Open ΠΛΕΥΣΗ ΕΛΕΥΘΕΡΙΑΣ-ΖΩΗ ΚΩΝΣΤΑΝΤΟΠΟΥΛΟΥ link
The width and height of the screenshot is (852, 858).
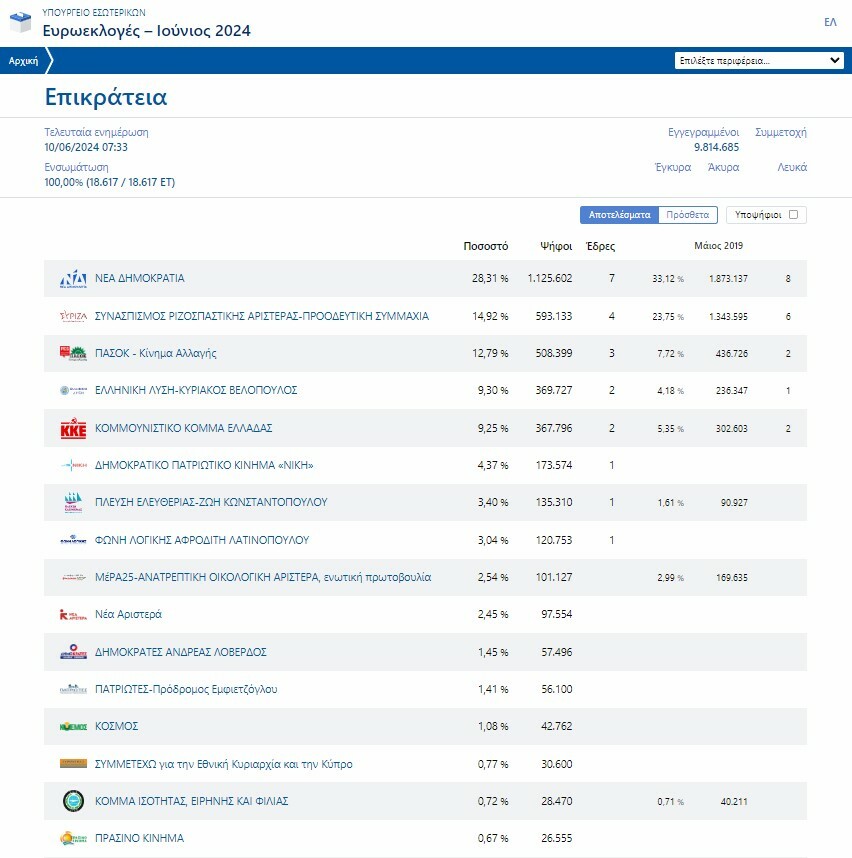tap(211, 502)
